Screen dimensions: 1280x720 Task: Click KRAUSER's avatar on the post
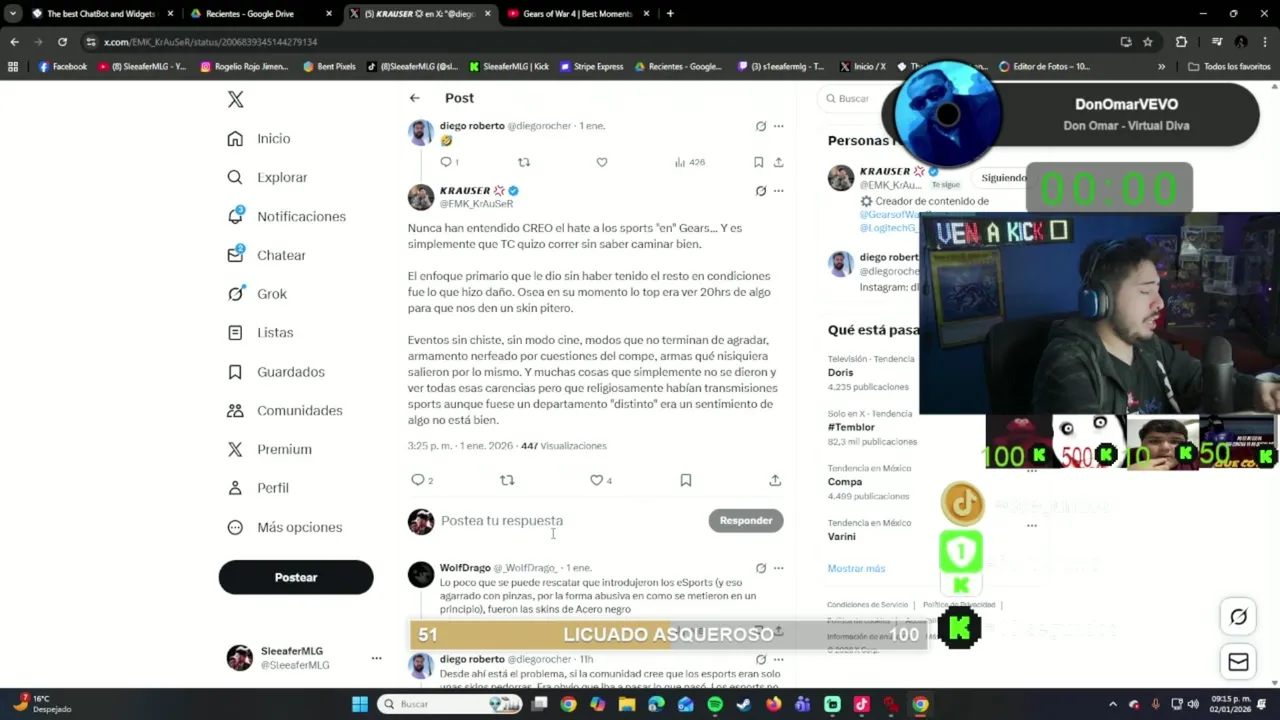421,197
